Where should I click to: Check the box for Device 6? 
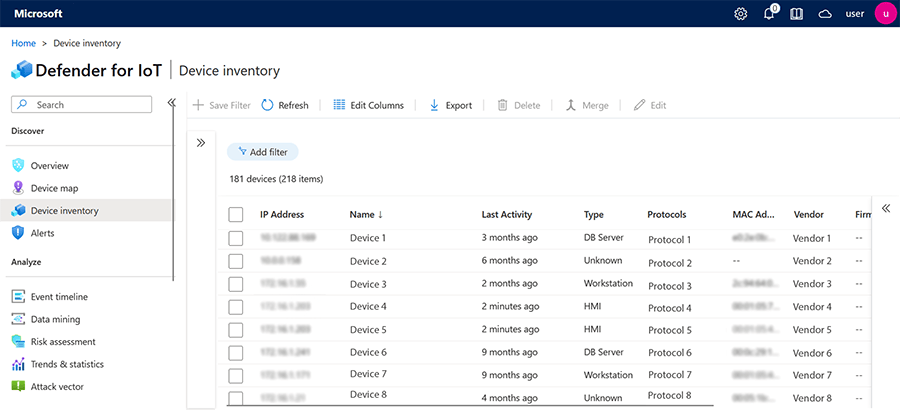(x=236, y=353)
